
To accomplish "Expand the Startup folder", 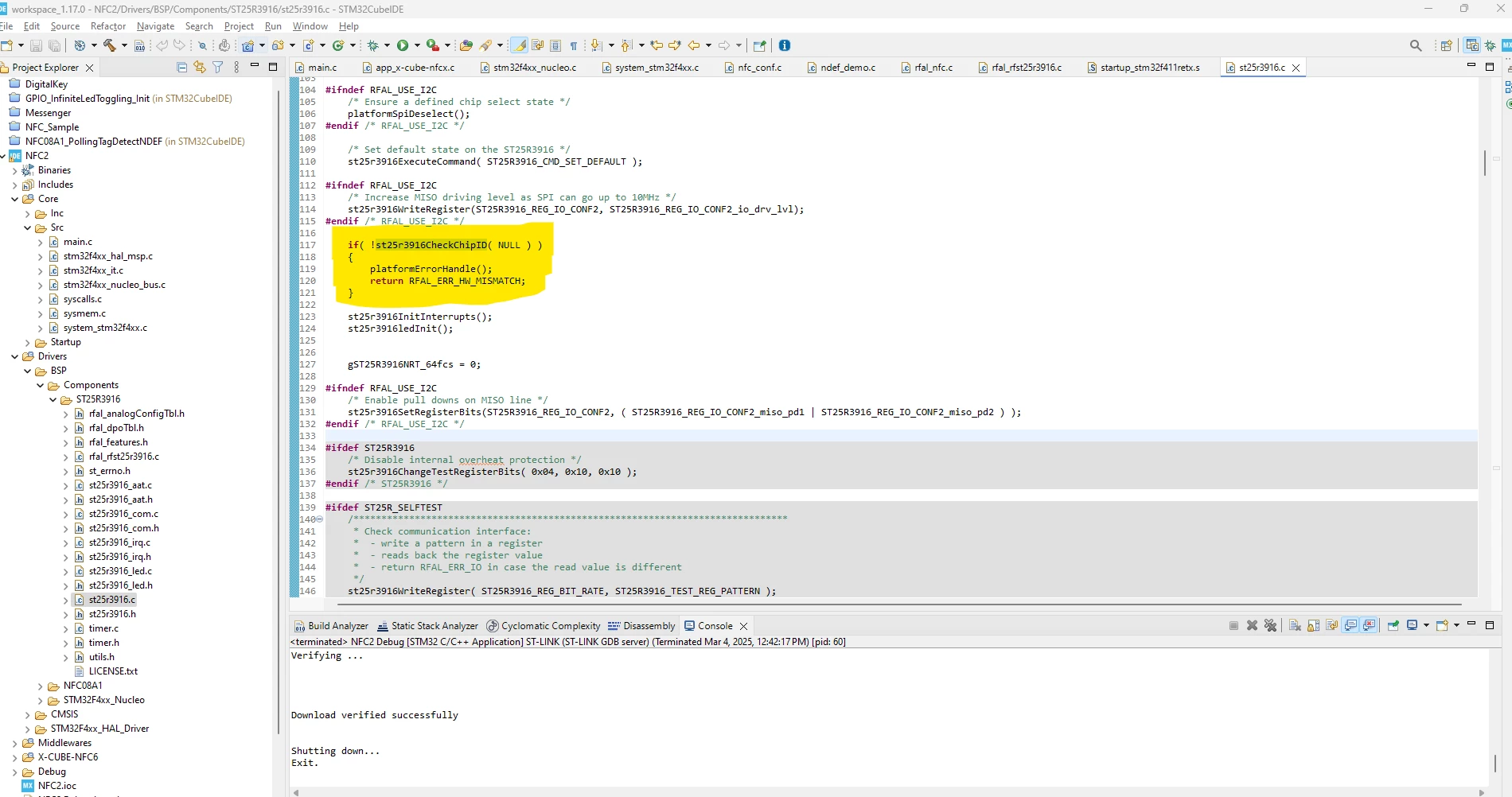I will point(27,342).
